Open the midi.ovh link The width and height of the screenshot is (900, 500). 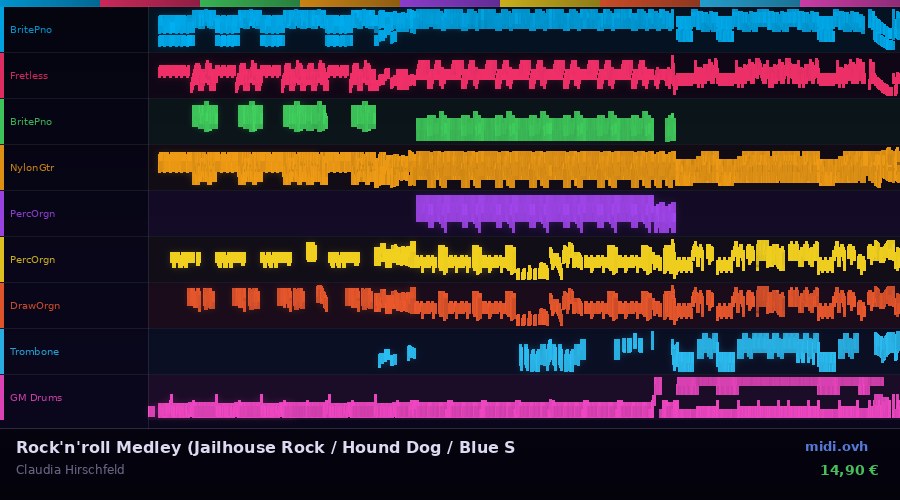pos(836,447)
